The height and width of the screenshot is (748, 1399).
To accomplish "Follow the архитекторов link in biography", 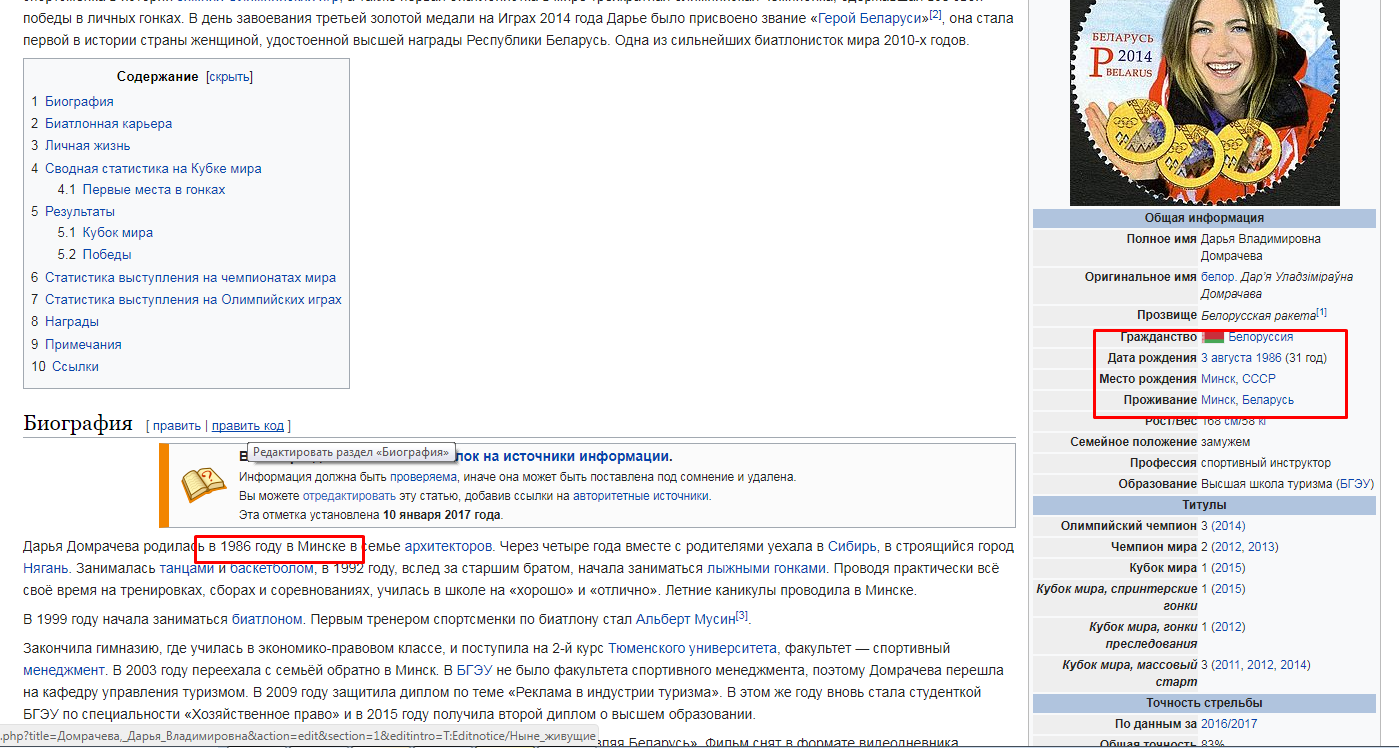I will pyautogui.click(x=448, y=546).
